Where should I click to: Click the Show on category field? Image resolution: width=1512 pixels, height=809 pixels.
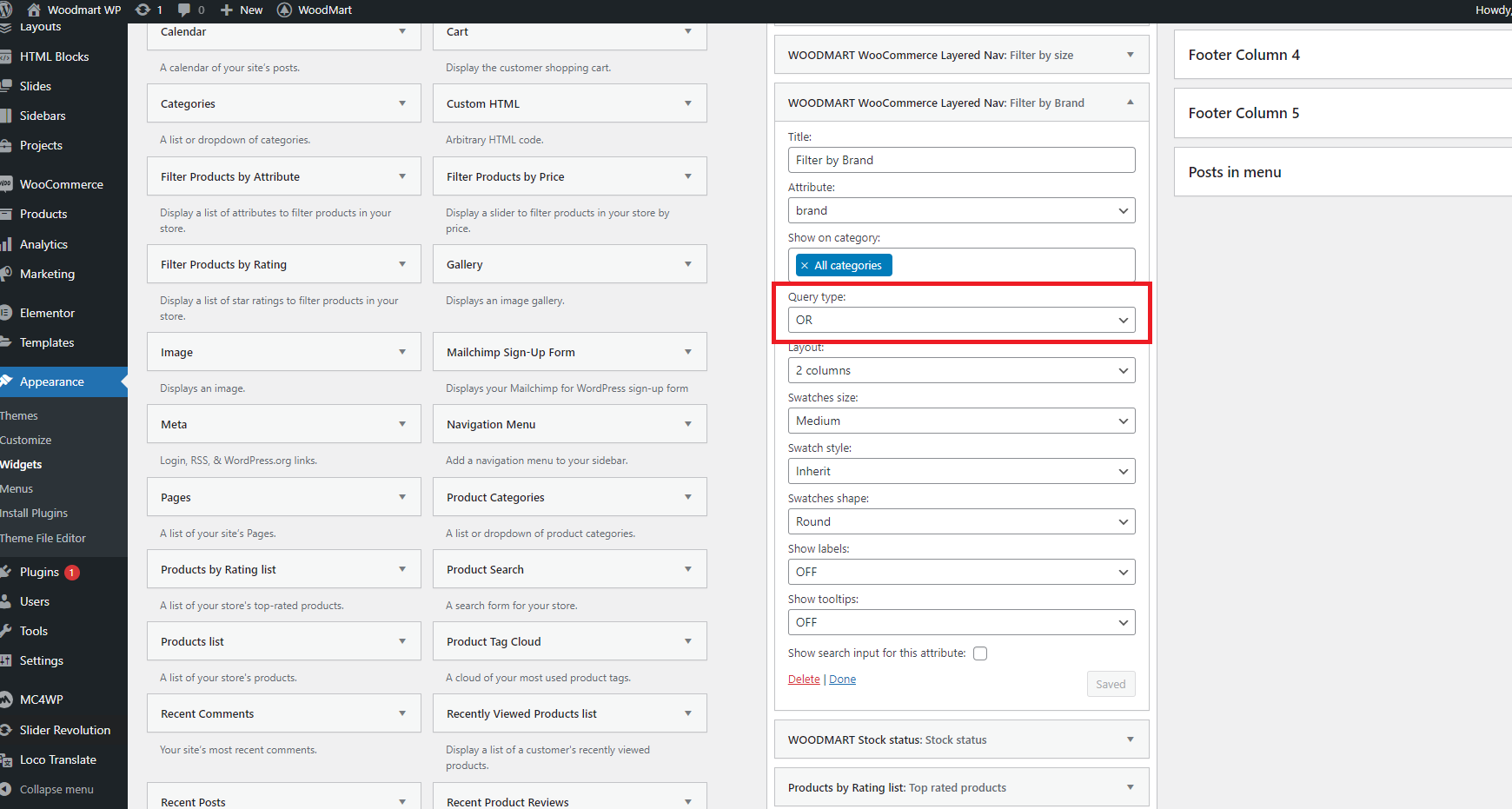pyautogui.click(x=961, y=265)
